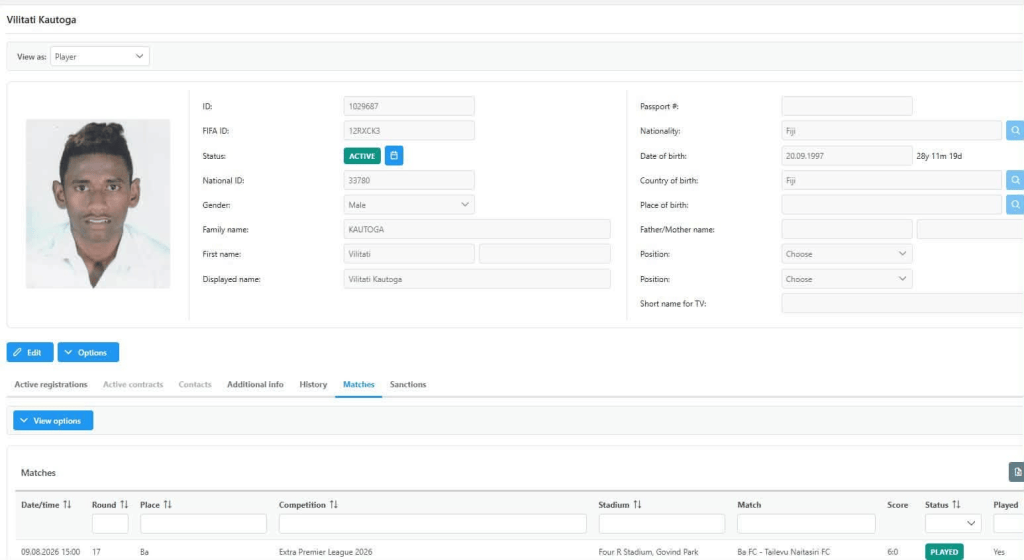The image size is (1024, 560).
Task: Open the first Position Choose dropdown
Action: (846, 254)
